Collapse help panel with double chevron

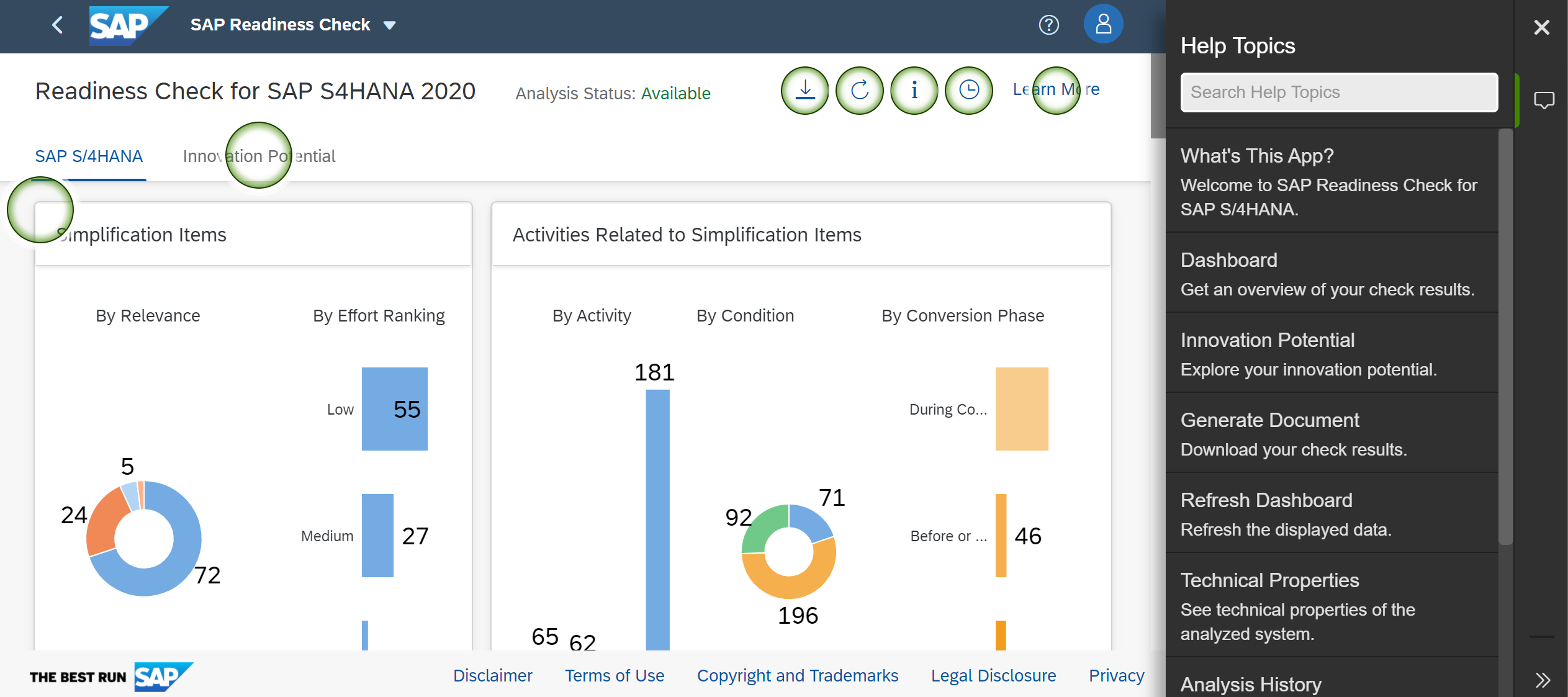(1543, 680)
